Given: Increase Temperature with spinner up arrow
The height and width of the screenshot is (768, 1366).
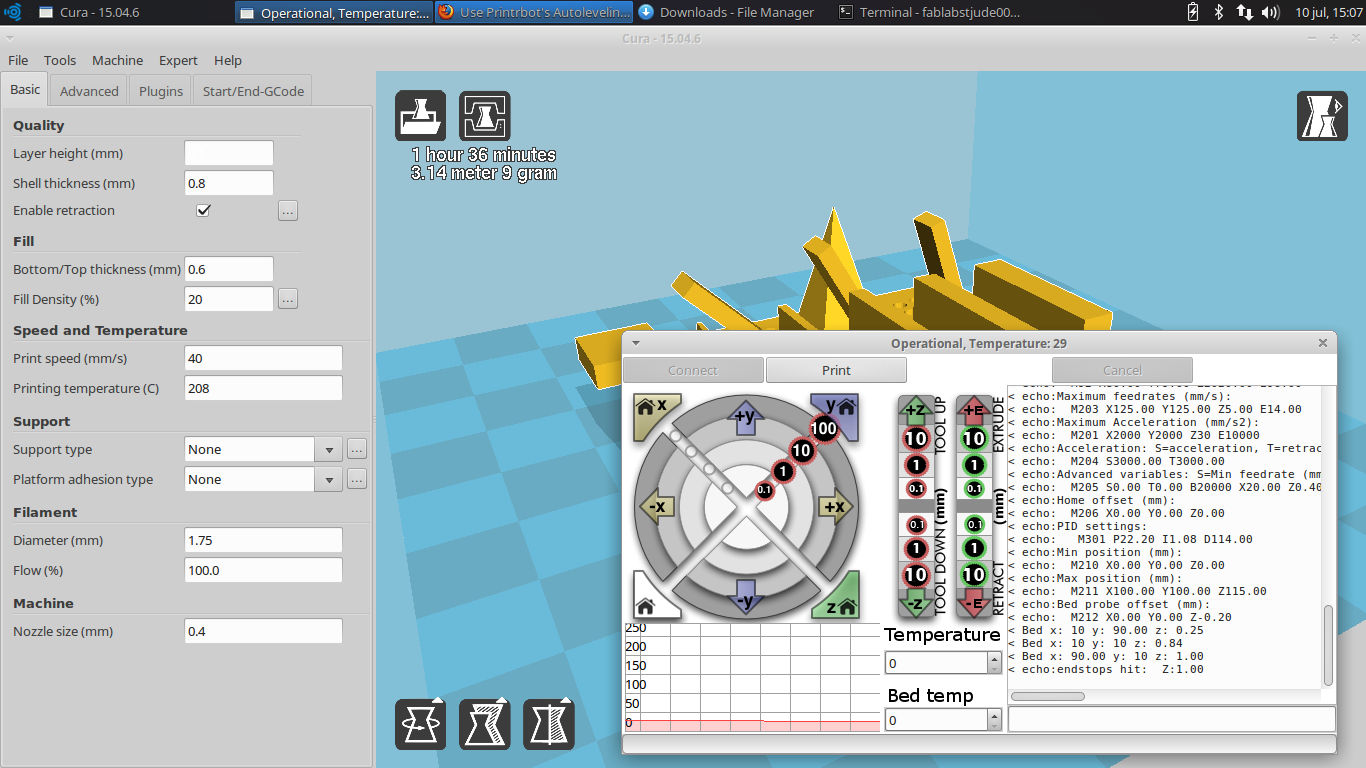Looking at the screenshot, I should point(994,658).
